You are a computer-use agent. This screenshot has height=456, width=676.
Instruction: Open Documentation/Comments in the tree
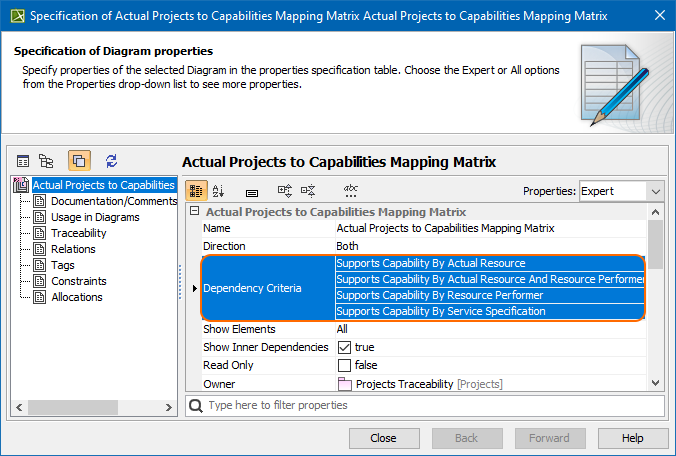coord(113,201)
